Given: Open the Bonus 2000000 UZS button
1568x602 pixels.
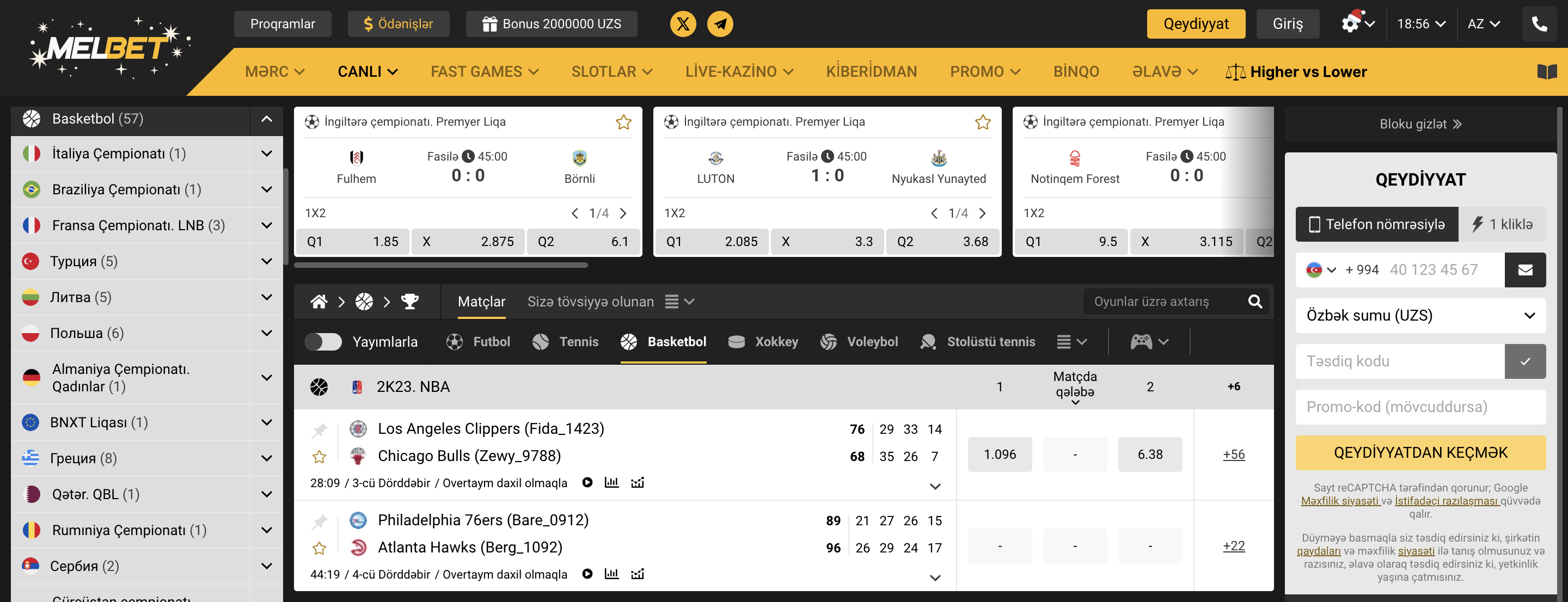Looking at the screenshot, I should pos(552,24).
